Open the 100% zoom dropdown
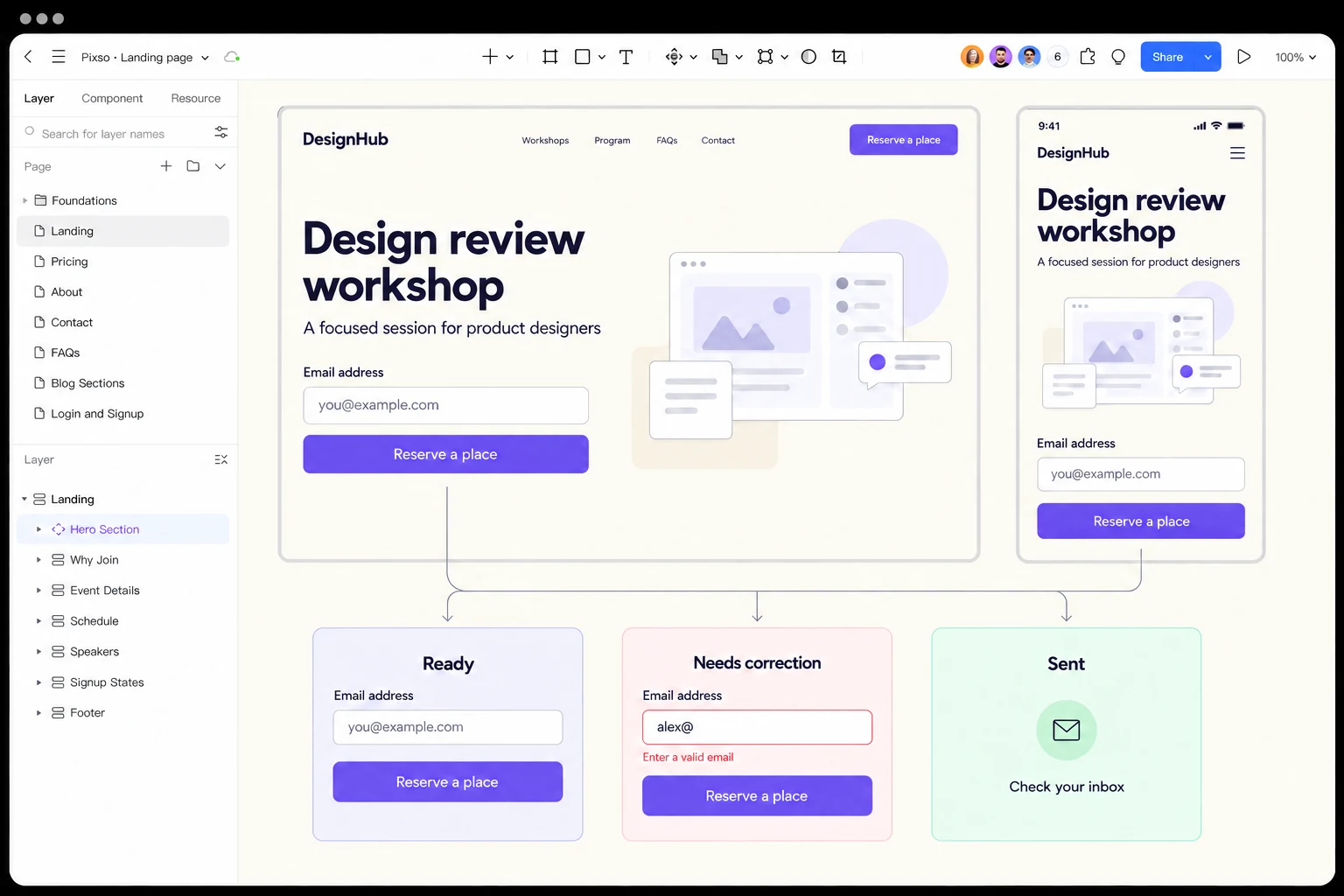 click(x=1295, y=57)
